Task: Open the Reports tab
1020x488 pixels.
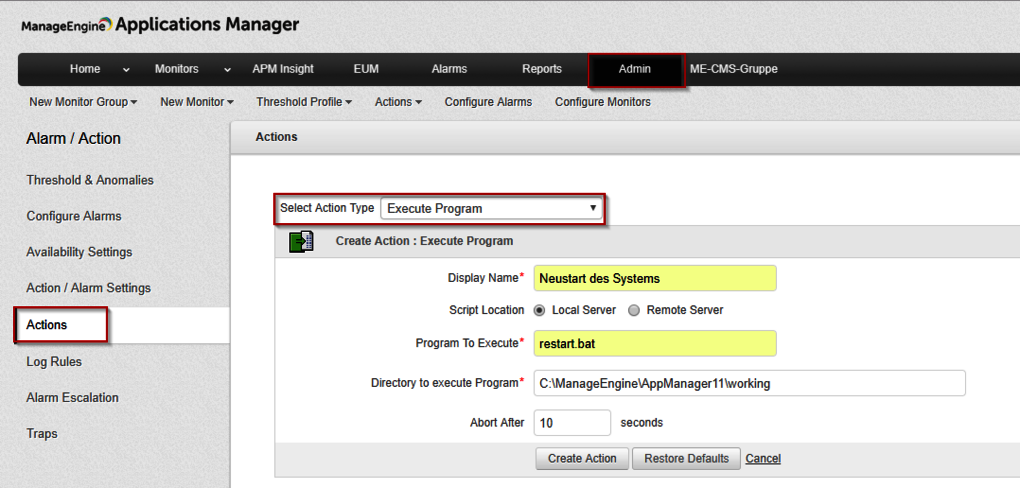Action: click(542, 69)
